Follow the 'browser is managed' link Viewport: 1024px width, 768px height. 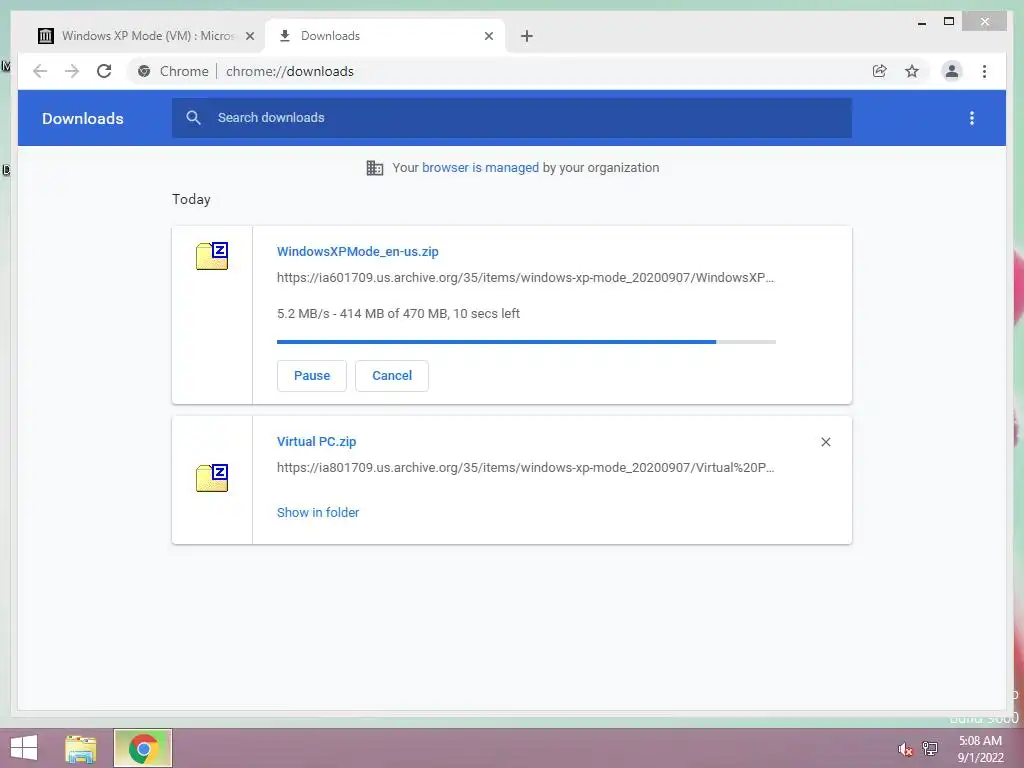click(481, 168)
